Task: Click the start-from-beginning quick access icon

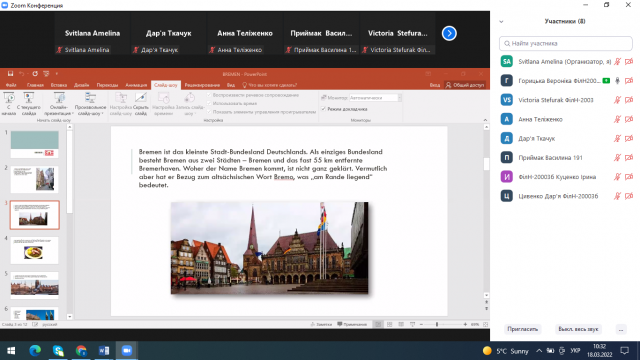Action: [46, 73]
